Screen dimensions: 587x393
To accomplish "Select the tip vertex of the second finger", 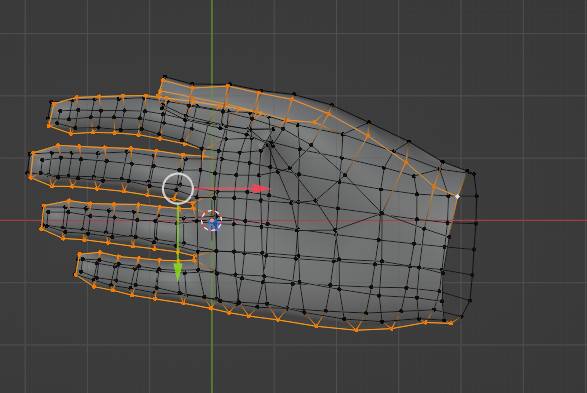I will pos(27,173).
